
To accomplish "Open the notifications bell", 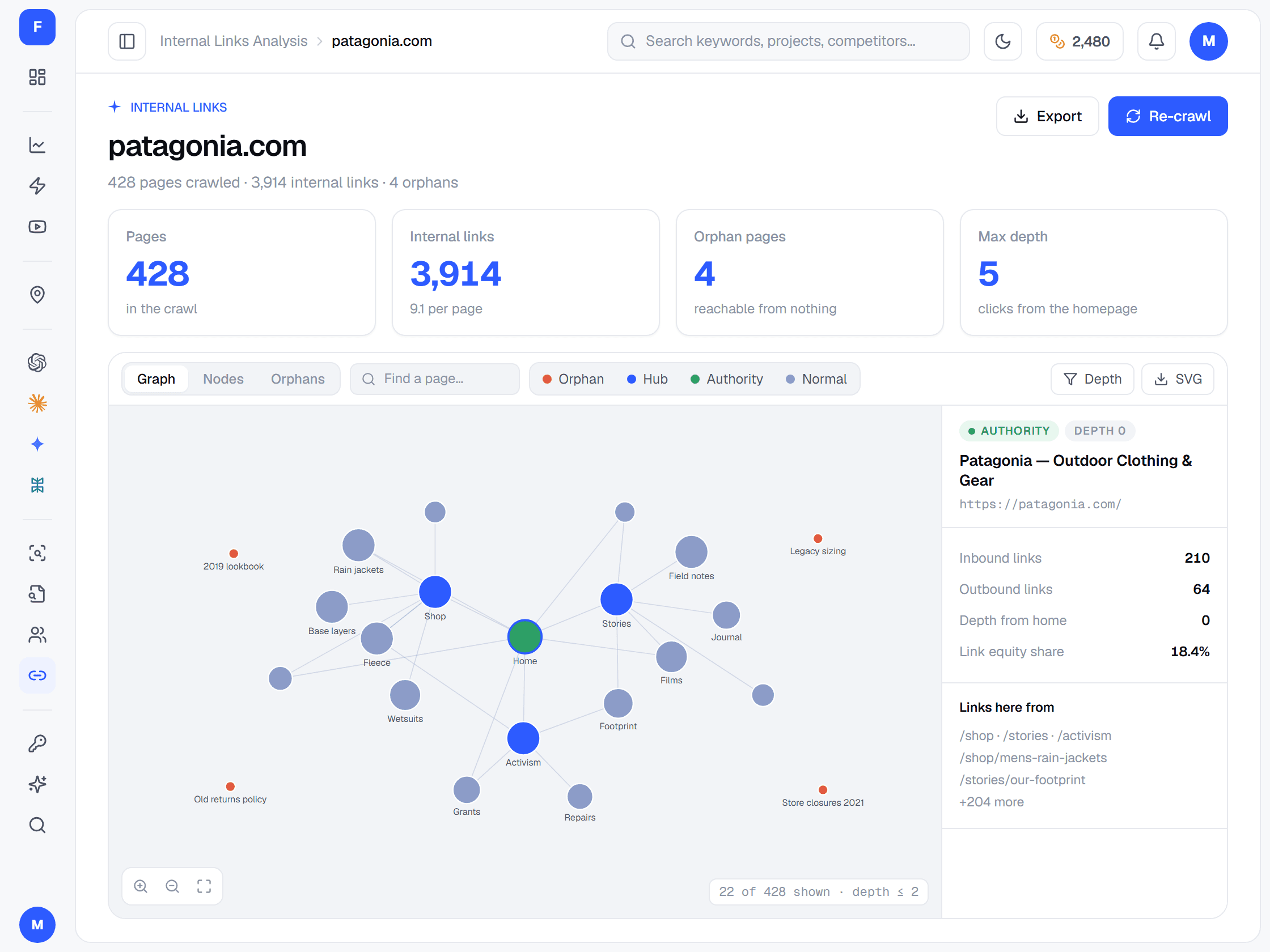I will 1156,41.
